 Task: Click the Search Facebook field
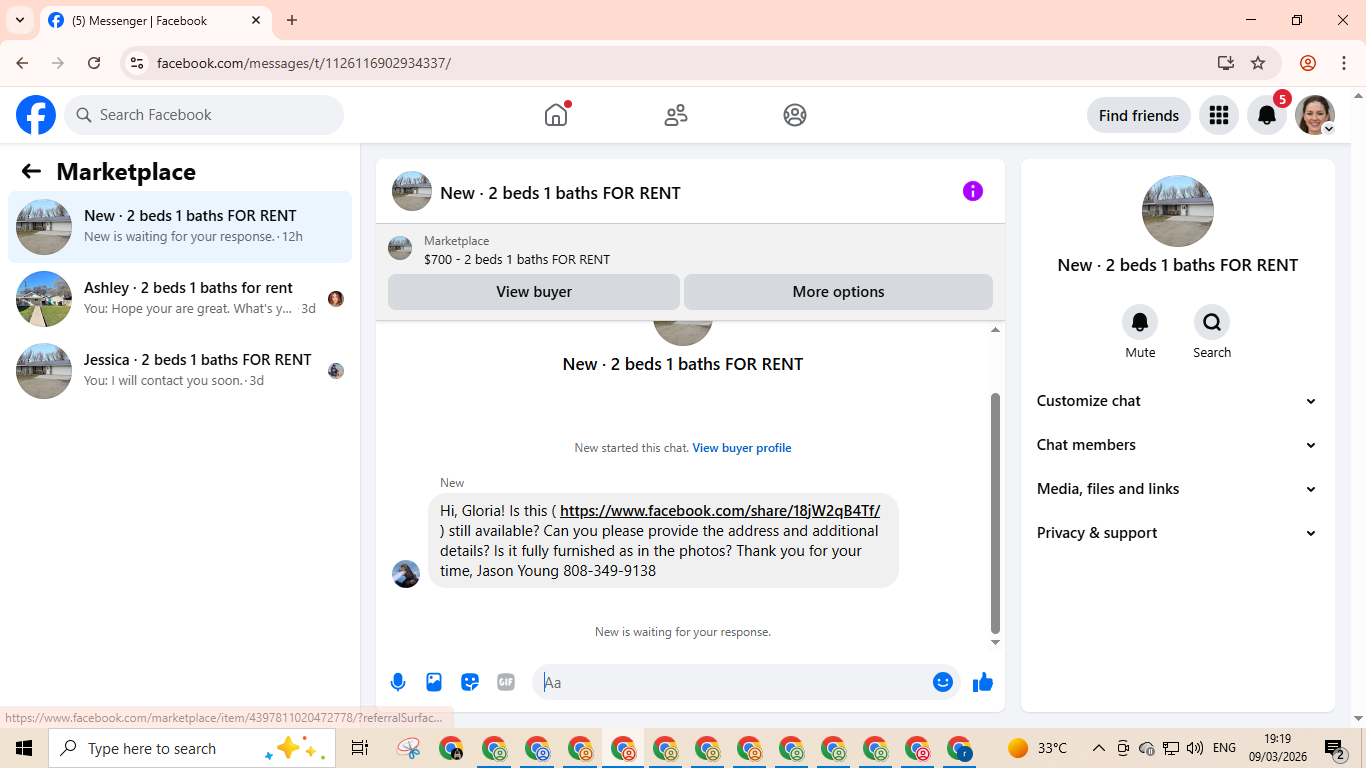tap(204, 115)
